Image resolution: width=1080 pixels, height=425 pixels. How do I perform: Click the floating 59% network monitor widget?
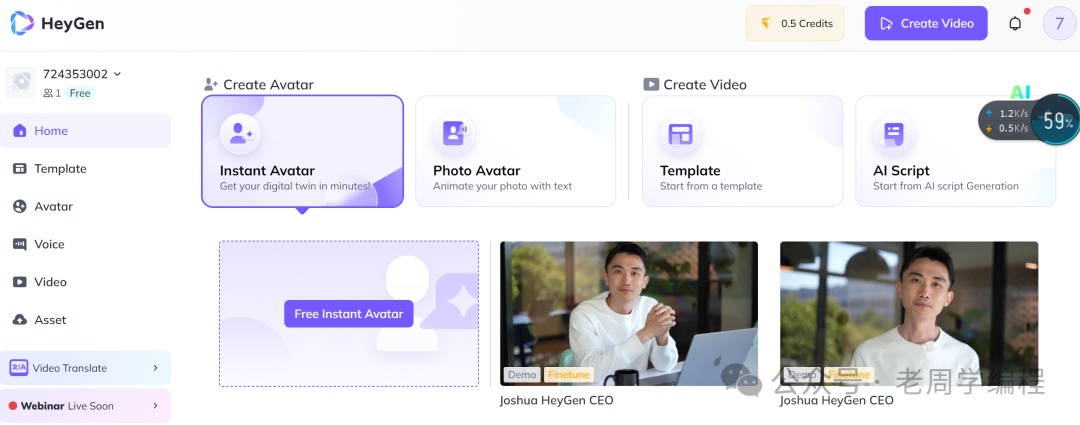(x=1029, y=121)
